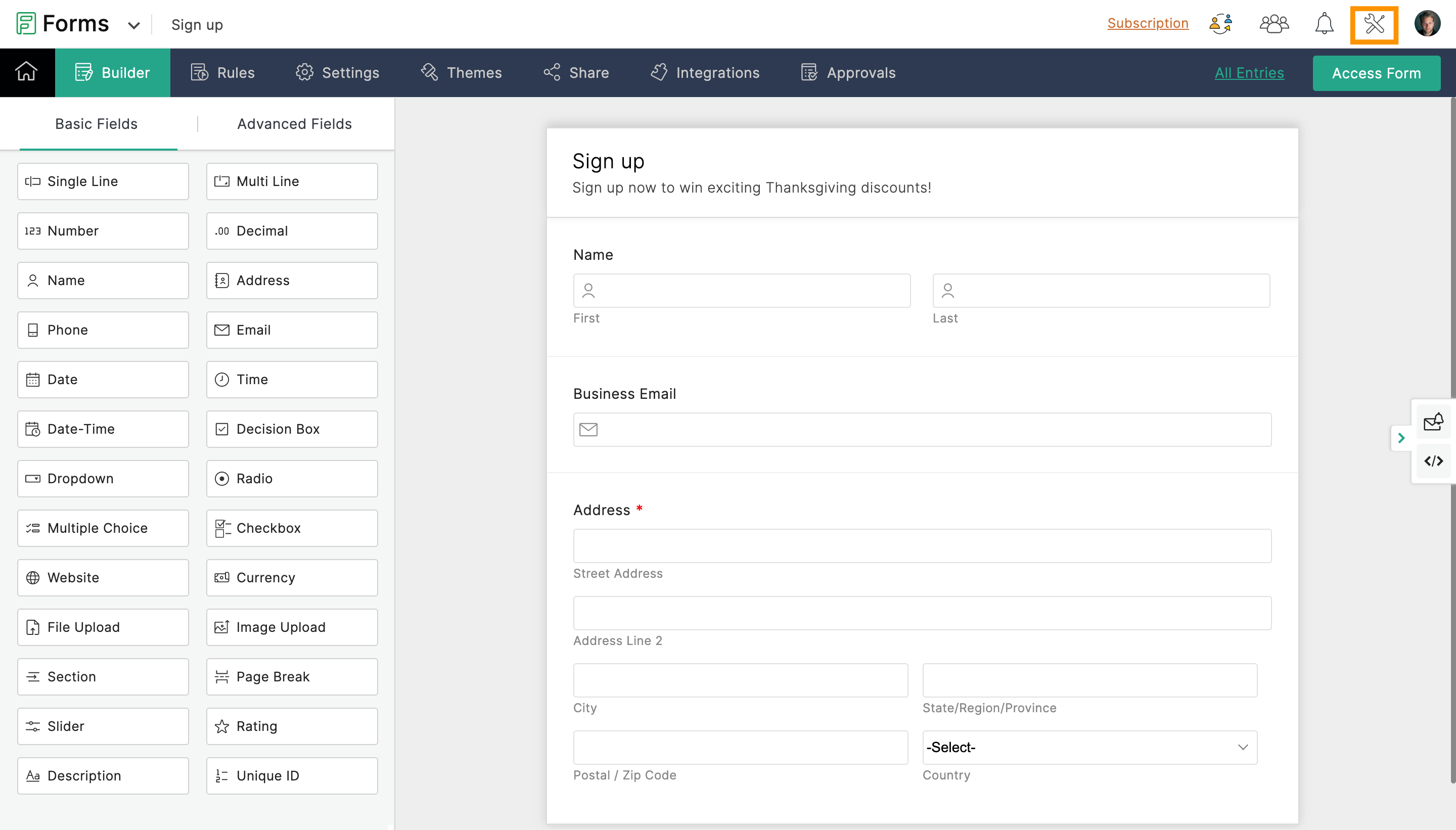
Task: Expand the Advanced Fields tab
Action: point(294,123)
